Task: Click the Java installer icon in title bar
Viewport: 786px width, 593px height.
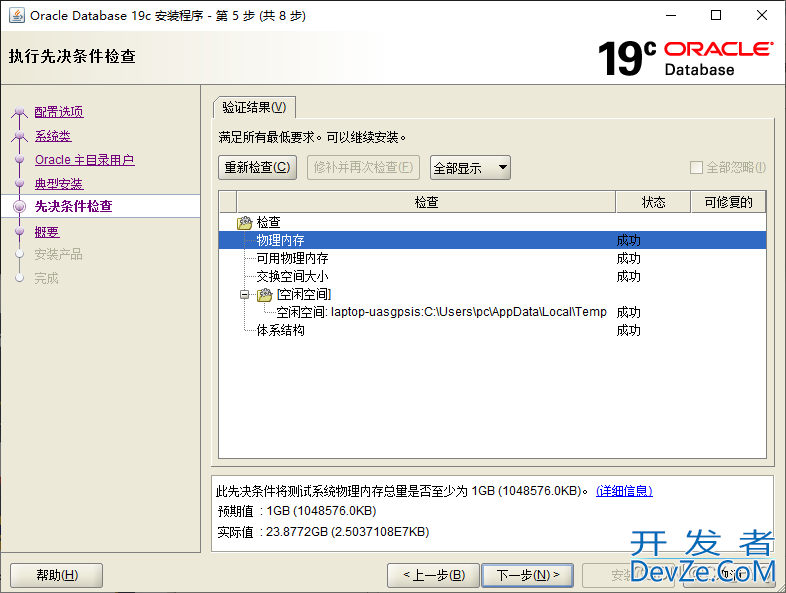Action: point(17,16)
